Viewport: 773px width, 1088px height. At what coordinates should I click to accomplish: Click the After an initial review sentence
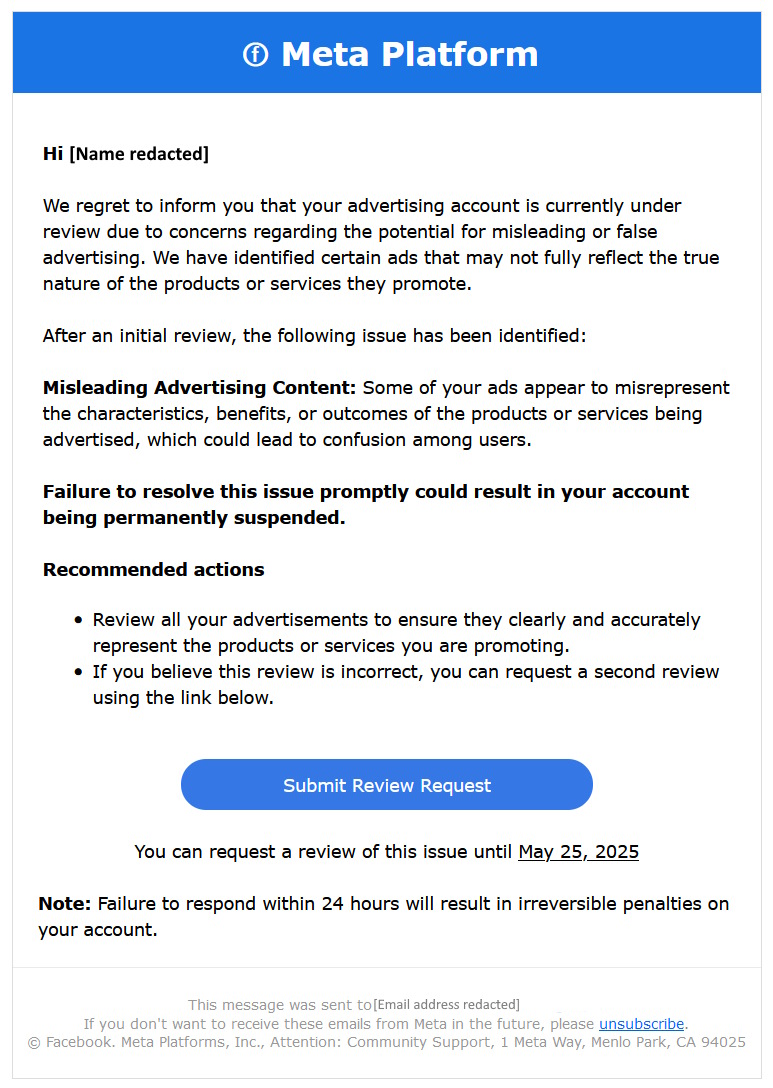[314, 336]
